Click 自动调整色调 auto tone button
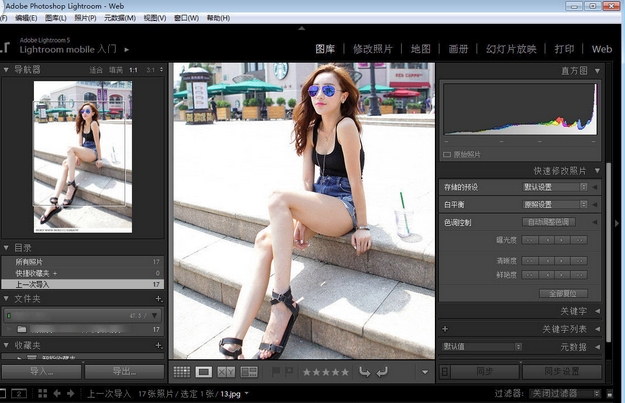The width and height of the screenshot is (625, 403). (549, 222)
